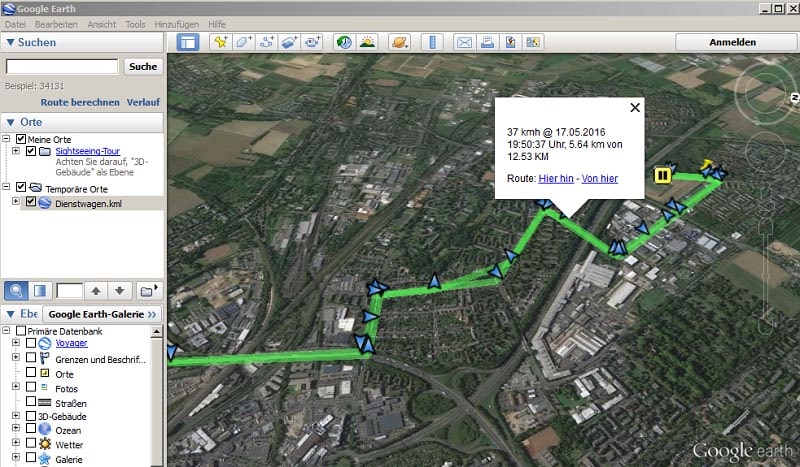800x467 pixels.
Task: Enable the Voyager layer checkbox
Action: coord(31,342)
